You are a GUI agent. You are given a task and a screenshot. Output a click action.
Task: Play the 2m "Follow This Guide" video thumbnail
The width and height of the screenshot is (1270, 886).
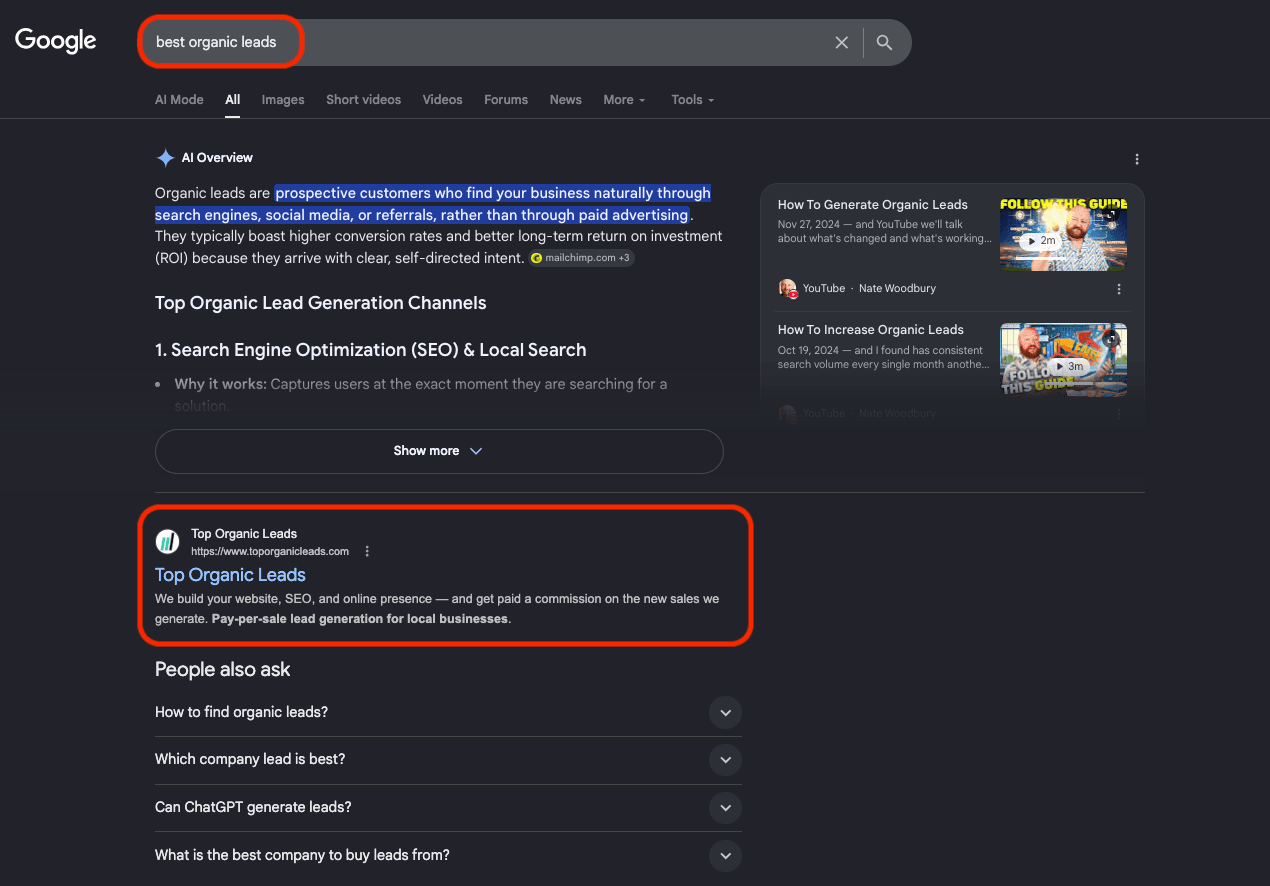click(x=1063, y=234)
